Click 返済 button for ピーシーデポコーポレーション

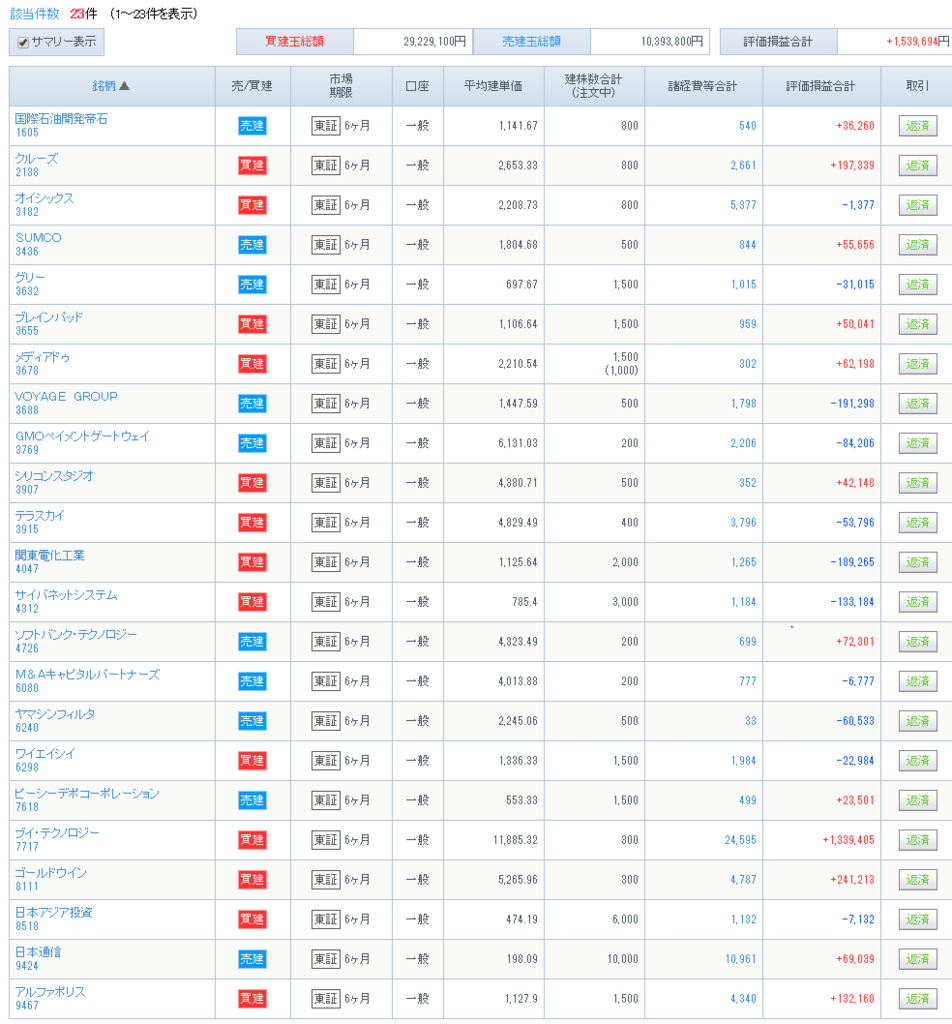(x=917, y=801)
